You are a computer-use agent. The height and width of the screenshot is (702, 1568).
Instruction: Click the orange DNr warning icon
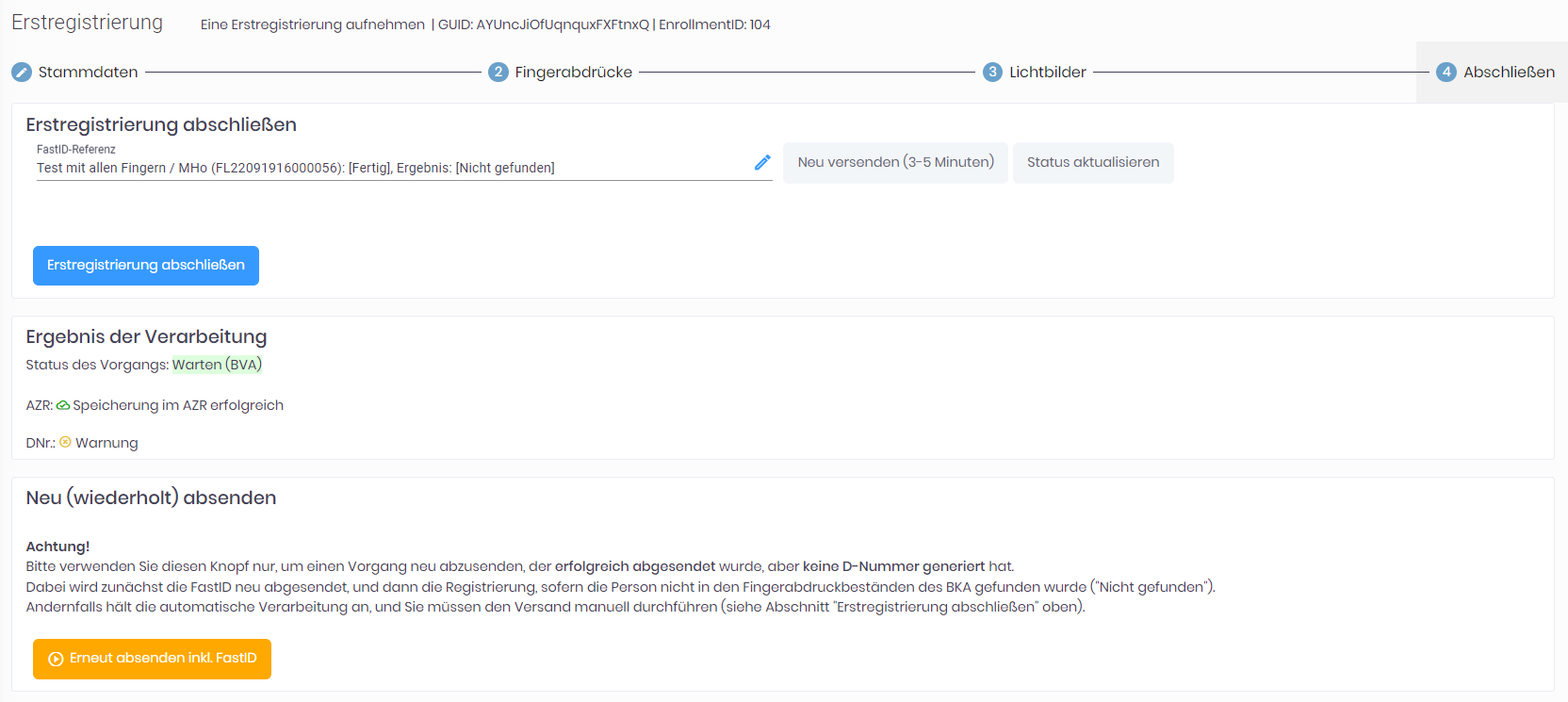click(x=65, y=442)
